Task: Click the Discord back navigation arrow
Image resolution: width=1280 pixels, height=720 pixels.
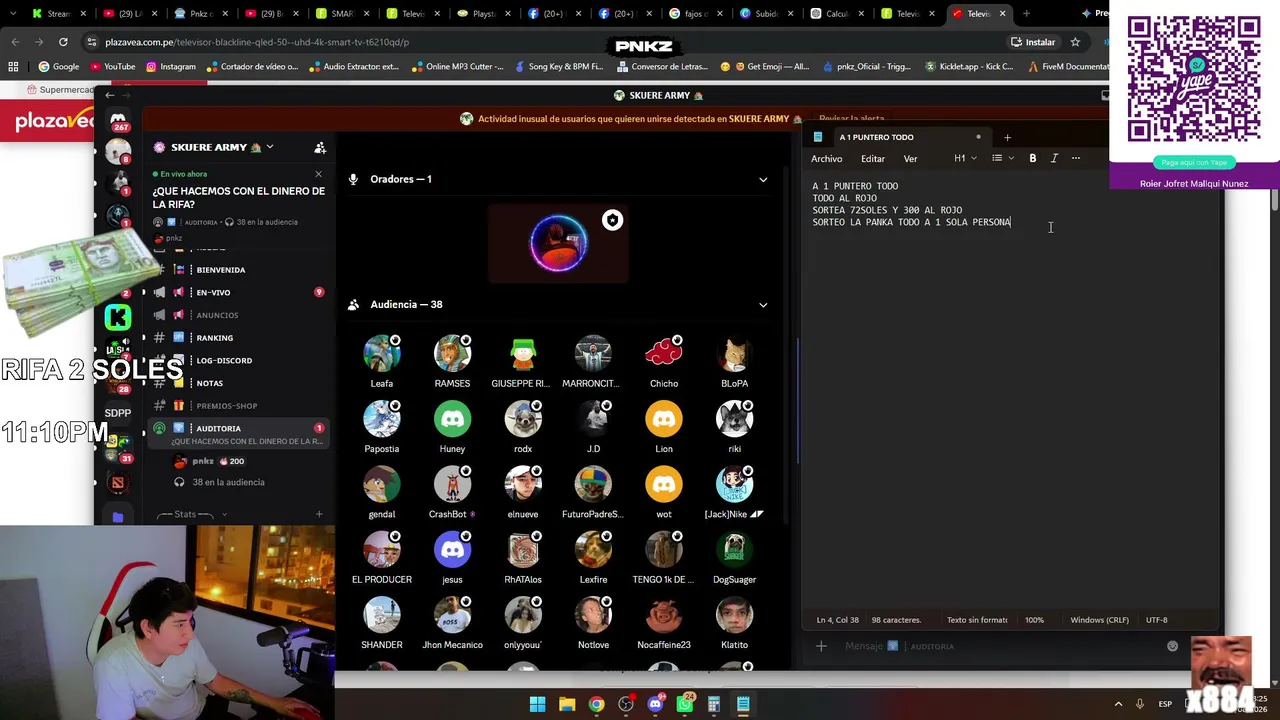Action: 110,95
